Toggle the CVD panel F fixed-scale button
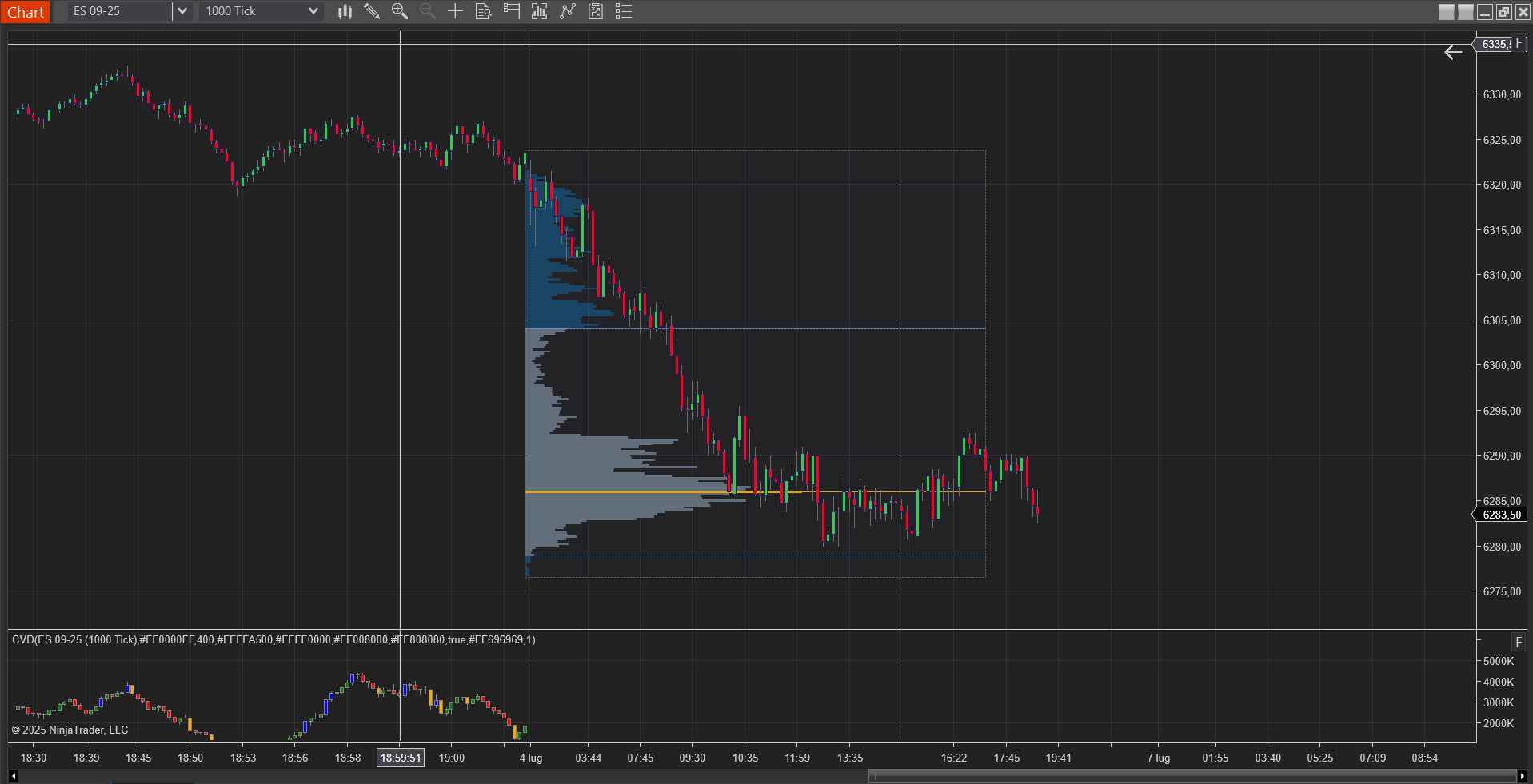 [x=1519, y=643]
